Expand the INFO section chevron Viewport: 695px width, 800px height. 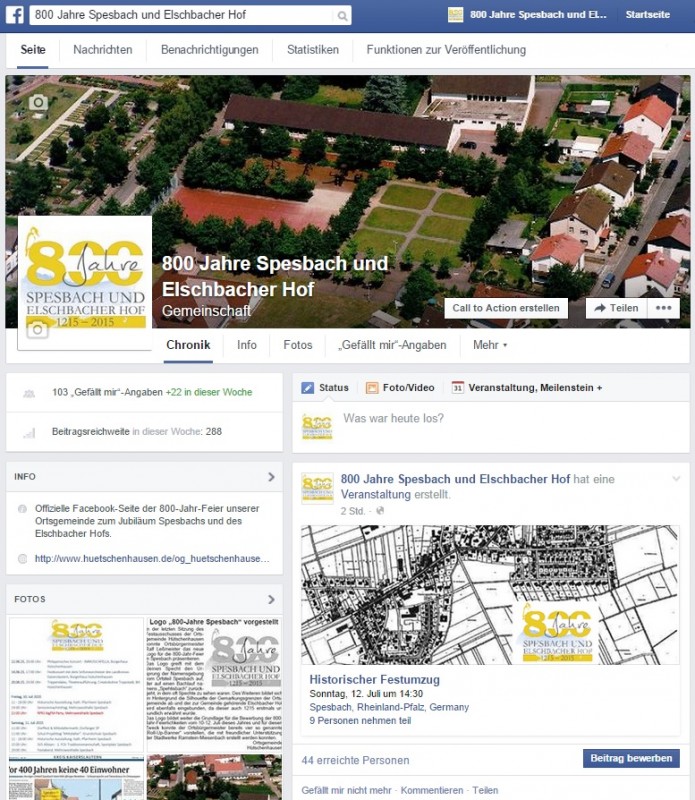(271, 477)
